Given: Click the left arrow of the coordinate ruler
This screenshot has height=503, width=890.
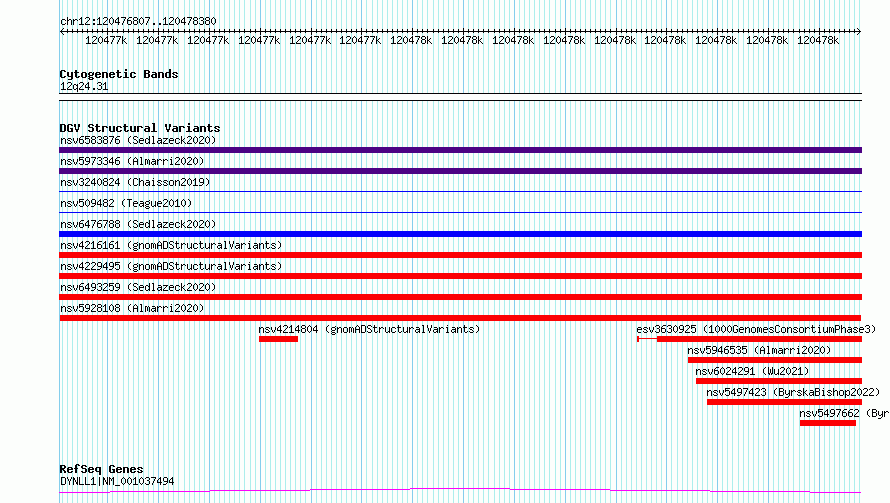Looking at the screenshot, I should (62, 32).
